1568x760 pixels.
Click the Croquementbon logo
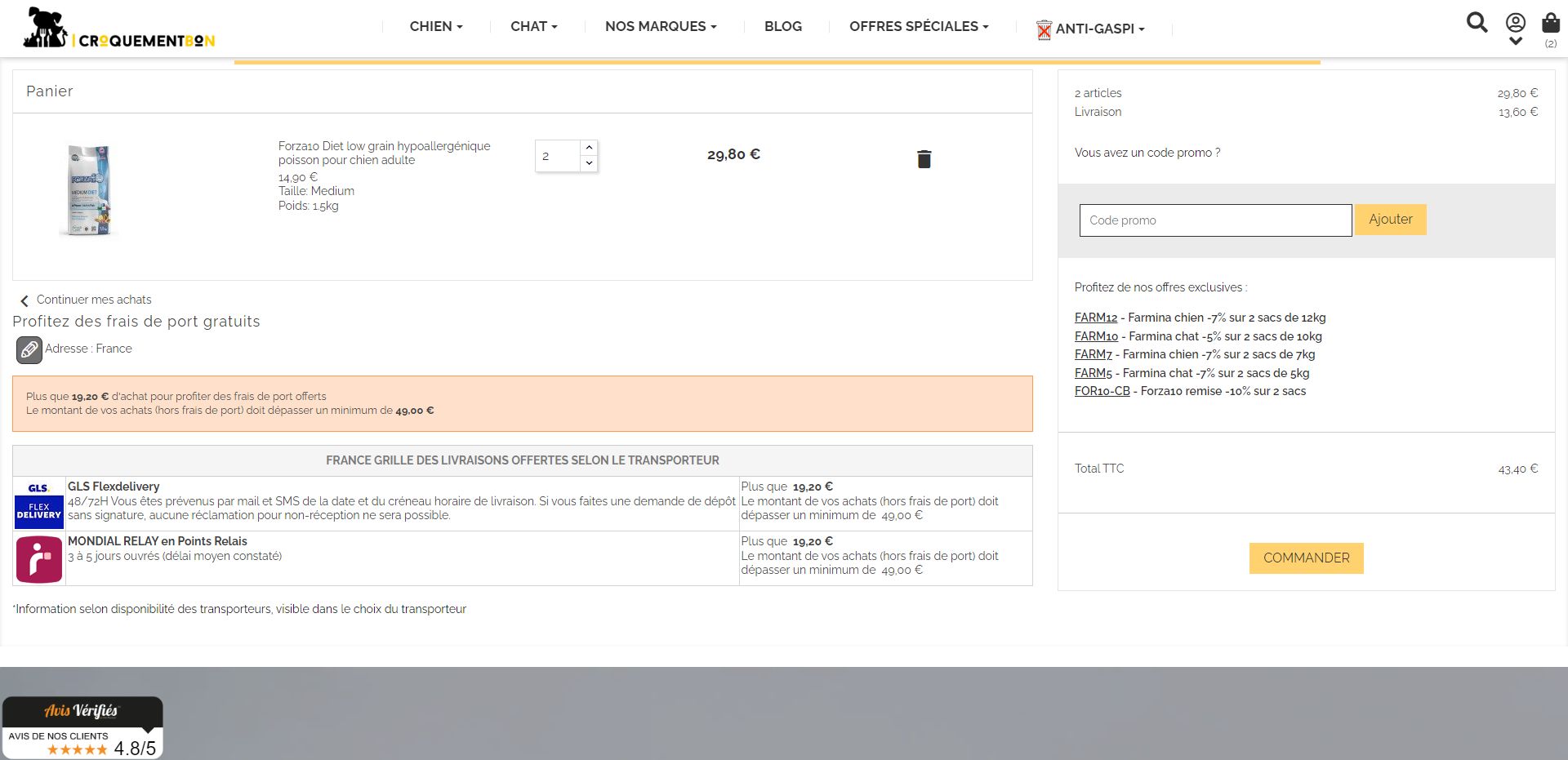119,28
